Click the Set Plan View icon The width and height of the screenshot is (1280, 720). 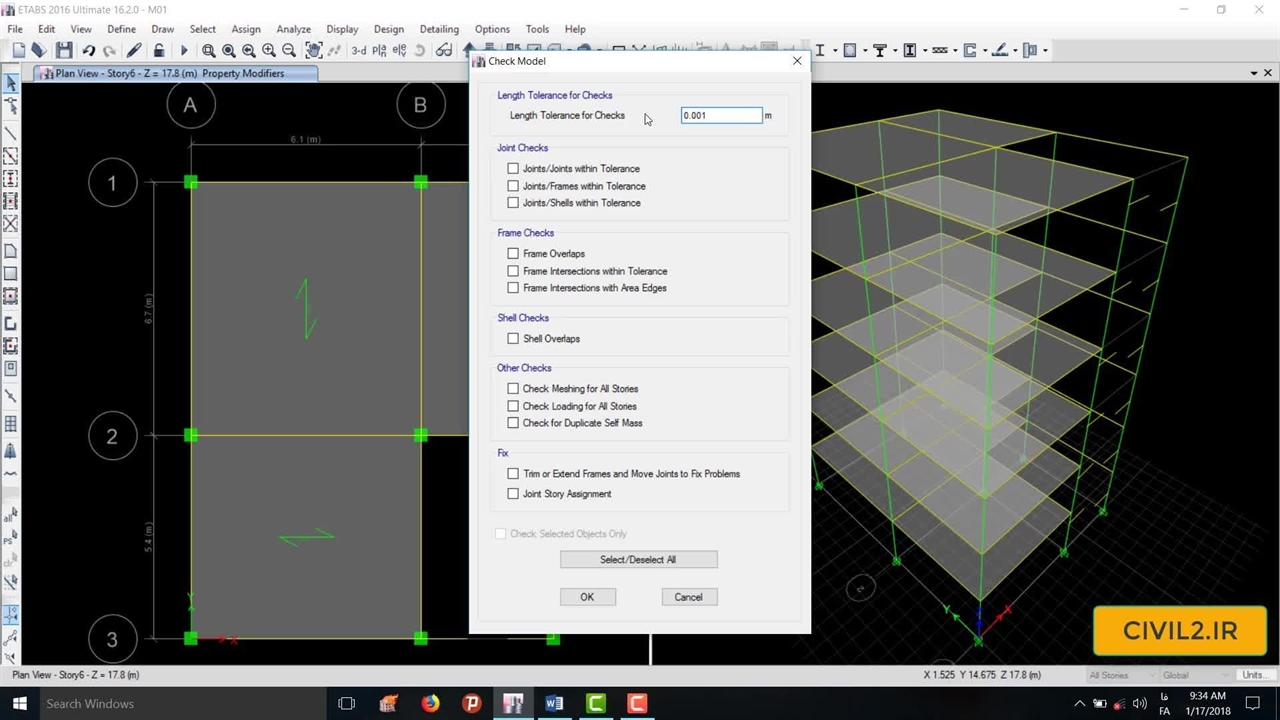(380, 50)
